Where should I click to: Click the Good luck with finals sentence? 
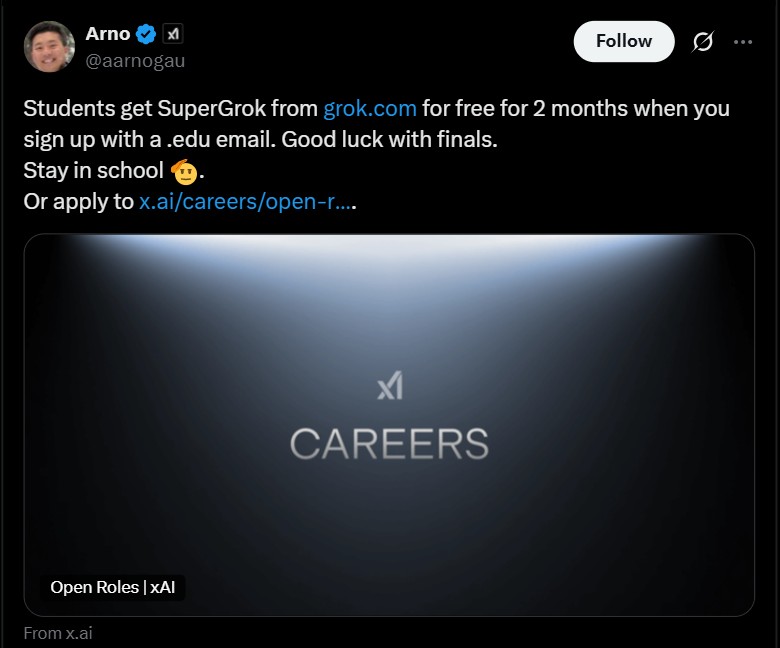pyautogui.click(x=390, y=140)
